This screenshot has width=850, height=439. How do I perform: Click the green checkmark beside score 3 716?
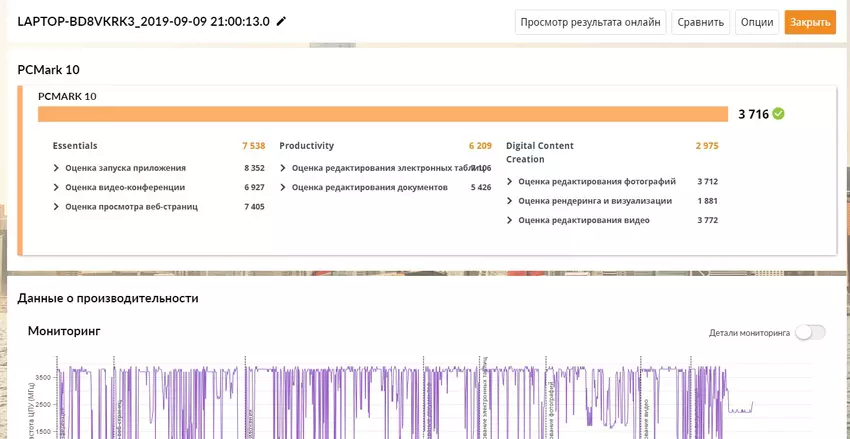click(x=778, y=114)
